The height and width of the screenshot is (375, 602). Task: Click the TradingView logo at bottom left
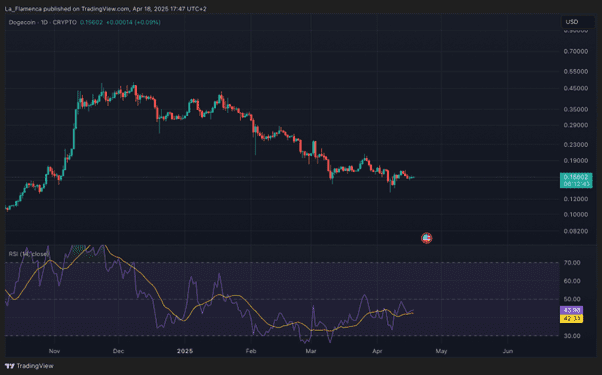(29, 366)
